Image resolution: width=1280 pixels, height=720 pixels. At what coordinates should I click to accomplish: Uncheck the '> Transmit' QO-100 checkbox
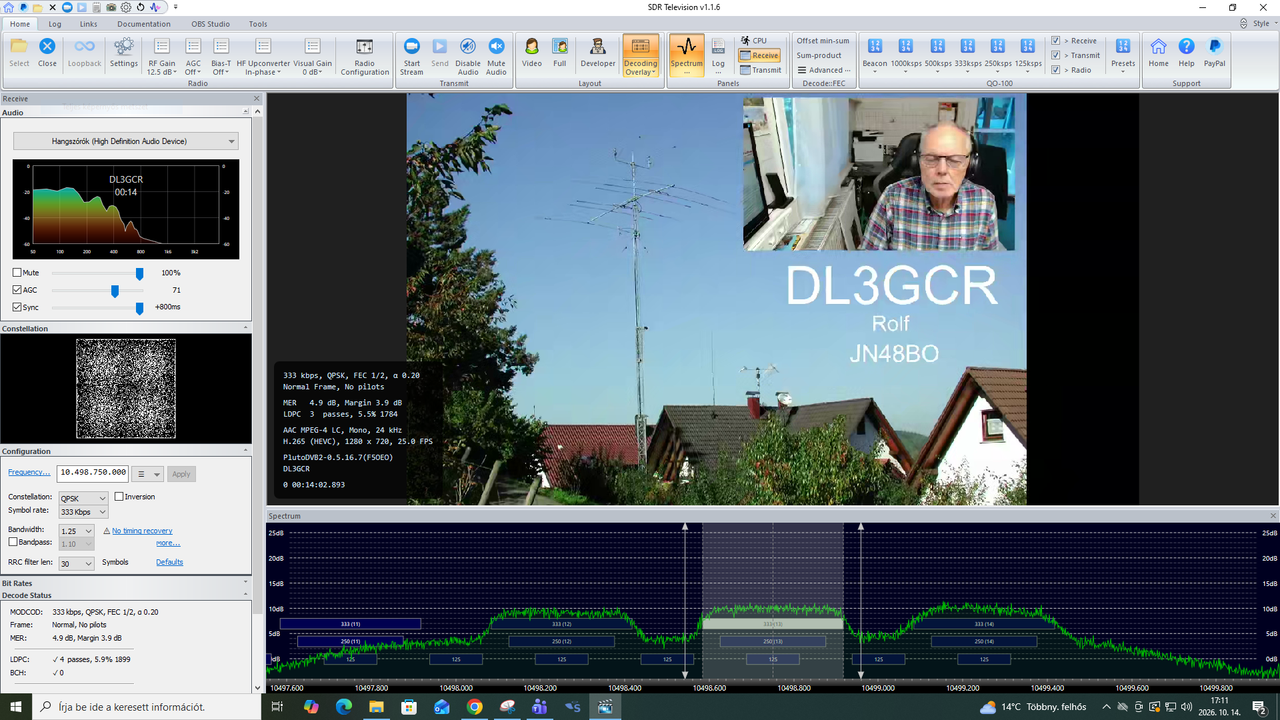pos(1056,55)
